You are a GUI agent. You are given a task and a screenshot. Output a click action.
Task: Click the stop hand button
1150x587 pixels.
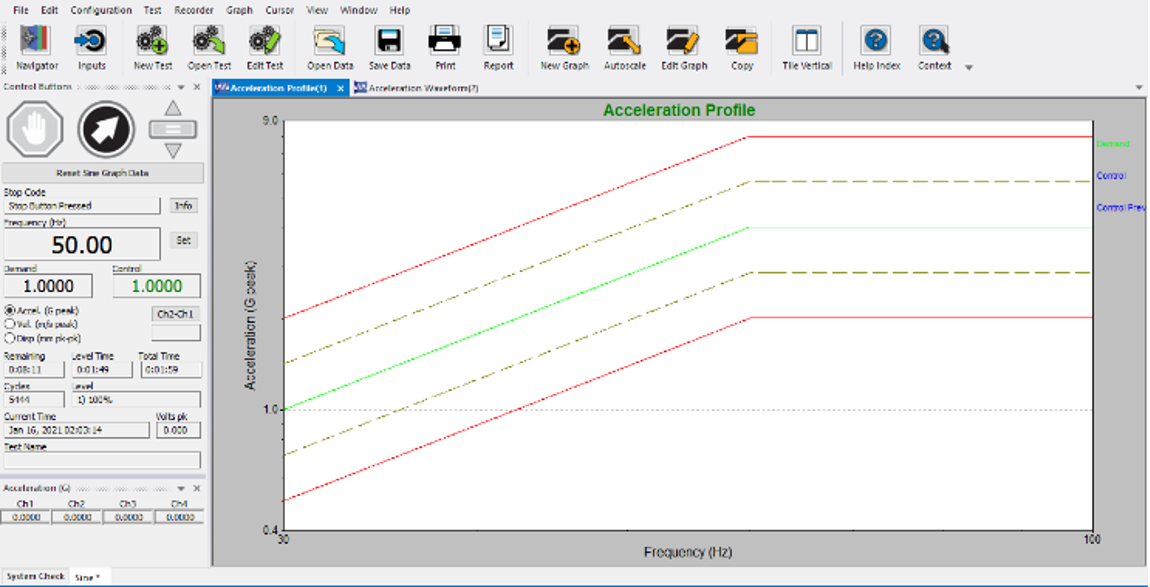tap(34, 130)
